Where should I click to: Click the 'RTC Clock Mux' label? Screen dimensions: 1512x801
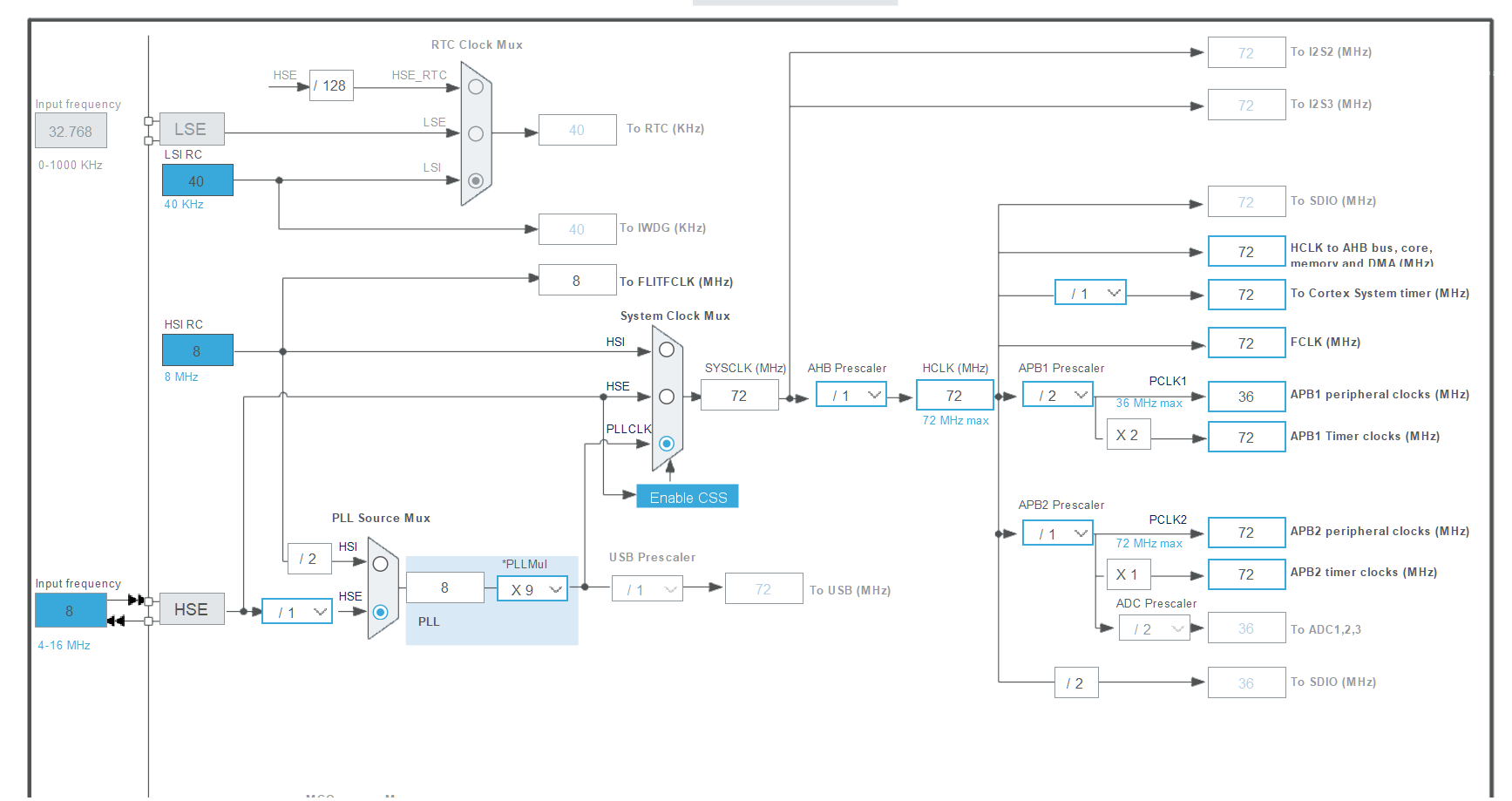(477, 44)
